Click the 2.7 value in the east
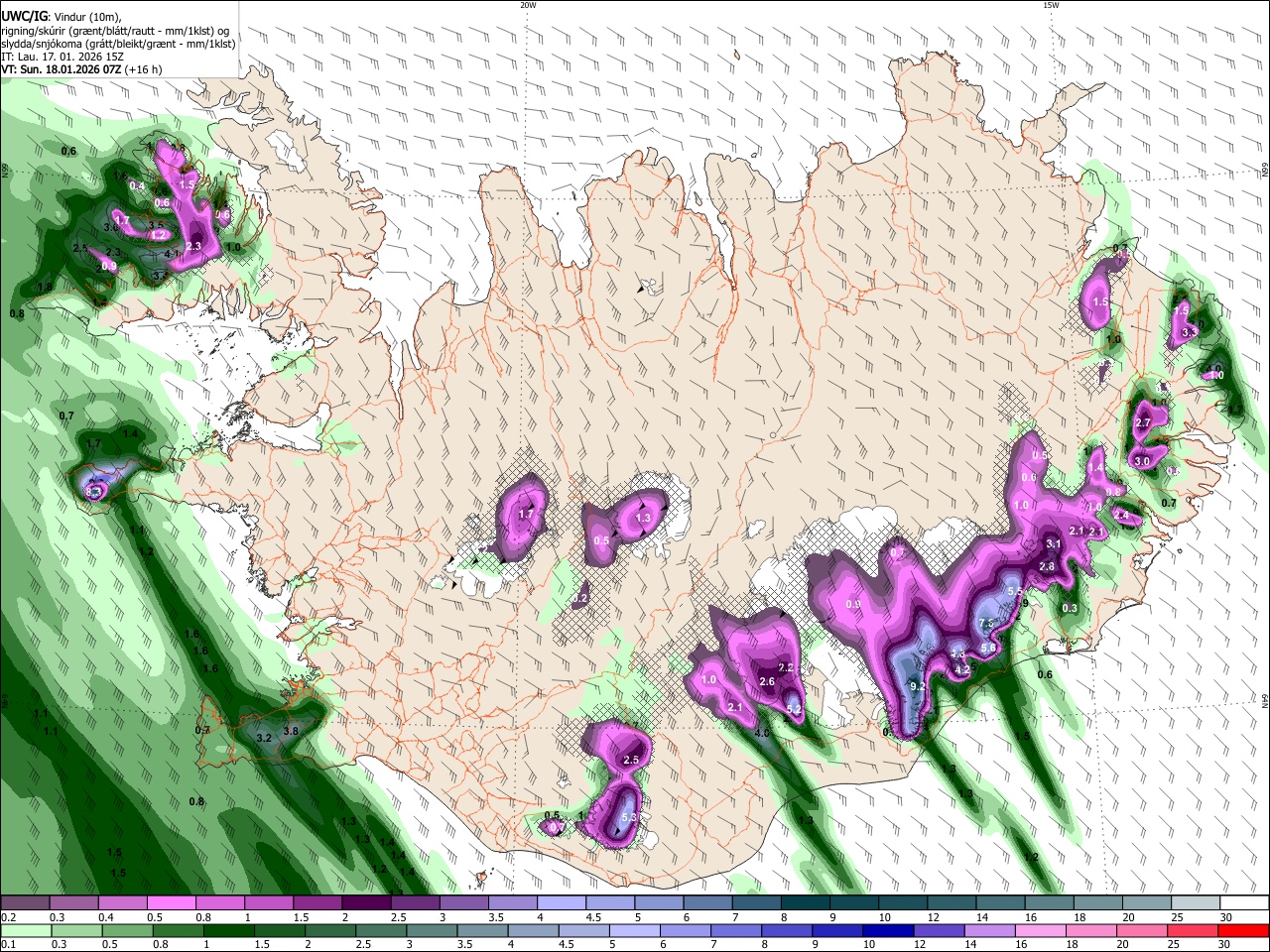 (x=1142, y=423)
